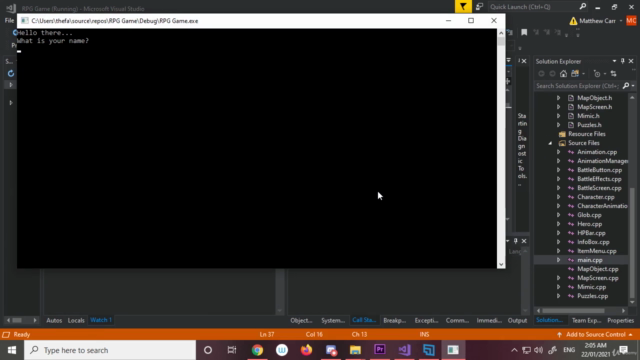Expand the Hero.cpp node
The height and width of the screenshot is (360, 640).
coord(558,224)
